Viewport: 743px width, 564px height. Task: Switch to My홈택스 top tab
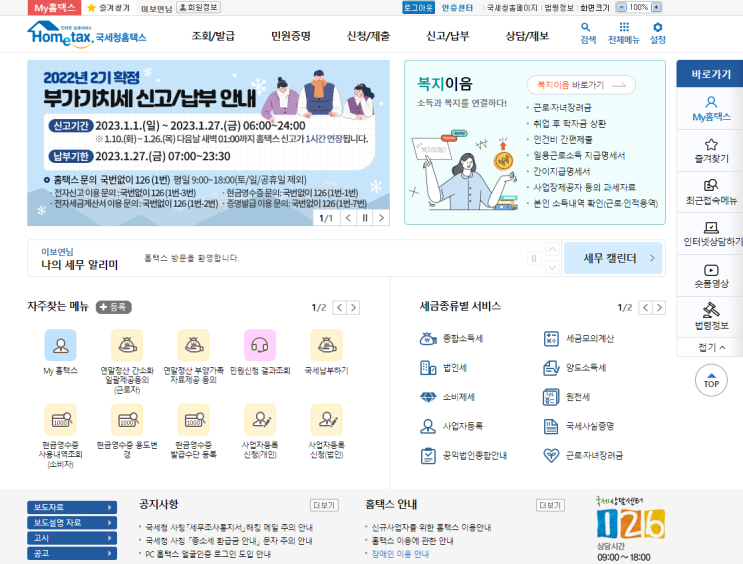point(55,8)
